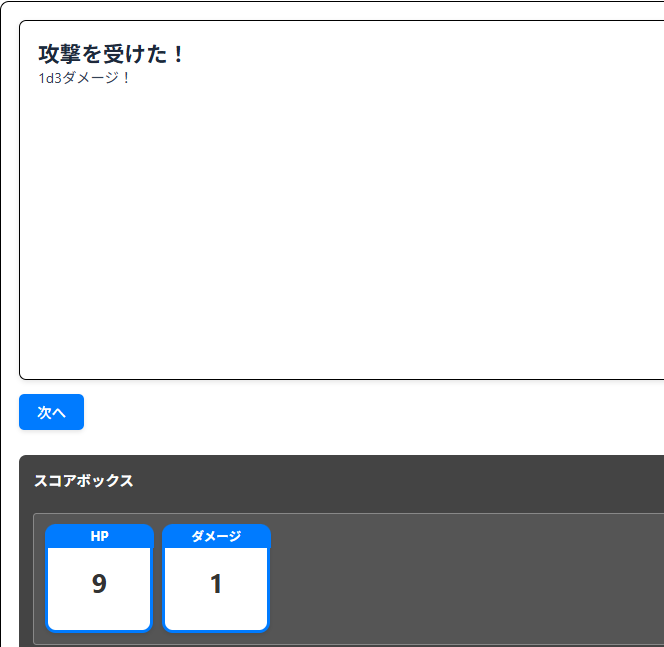Screen dimensions: 664x647
Task: Select the HP label on the score card
Action: [99, 536]
